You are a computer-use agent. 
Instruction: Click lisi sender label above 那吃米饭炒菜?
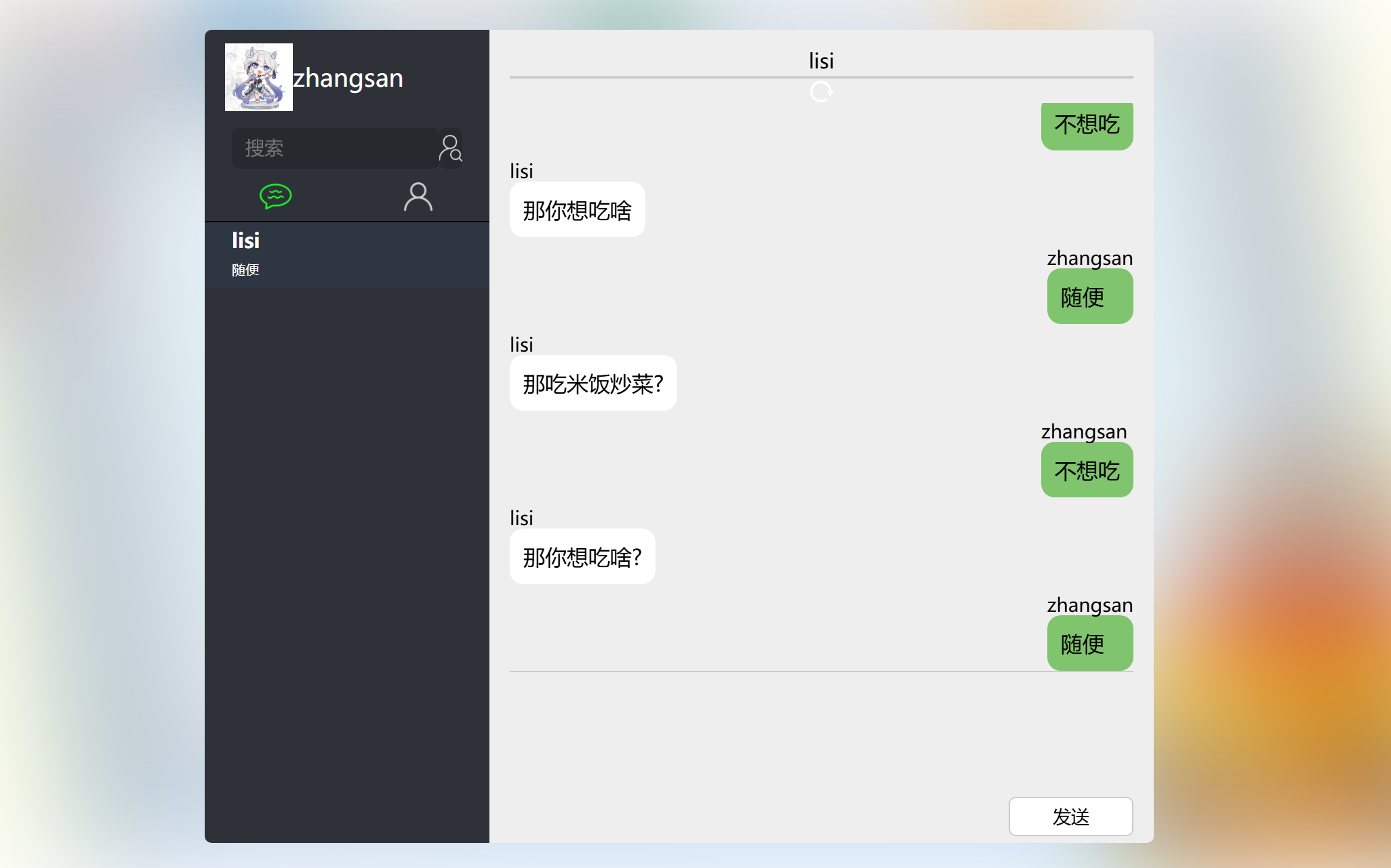tap(521, 345)
